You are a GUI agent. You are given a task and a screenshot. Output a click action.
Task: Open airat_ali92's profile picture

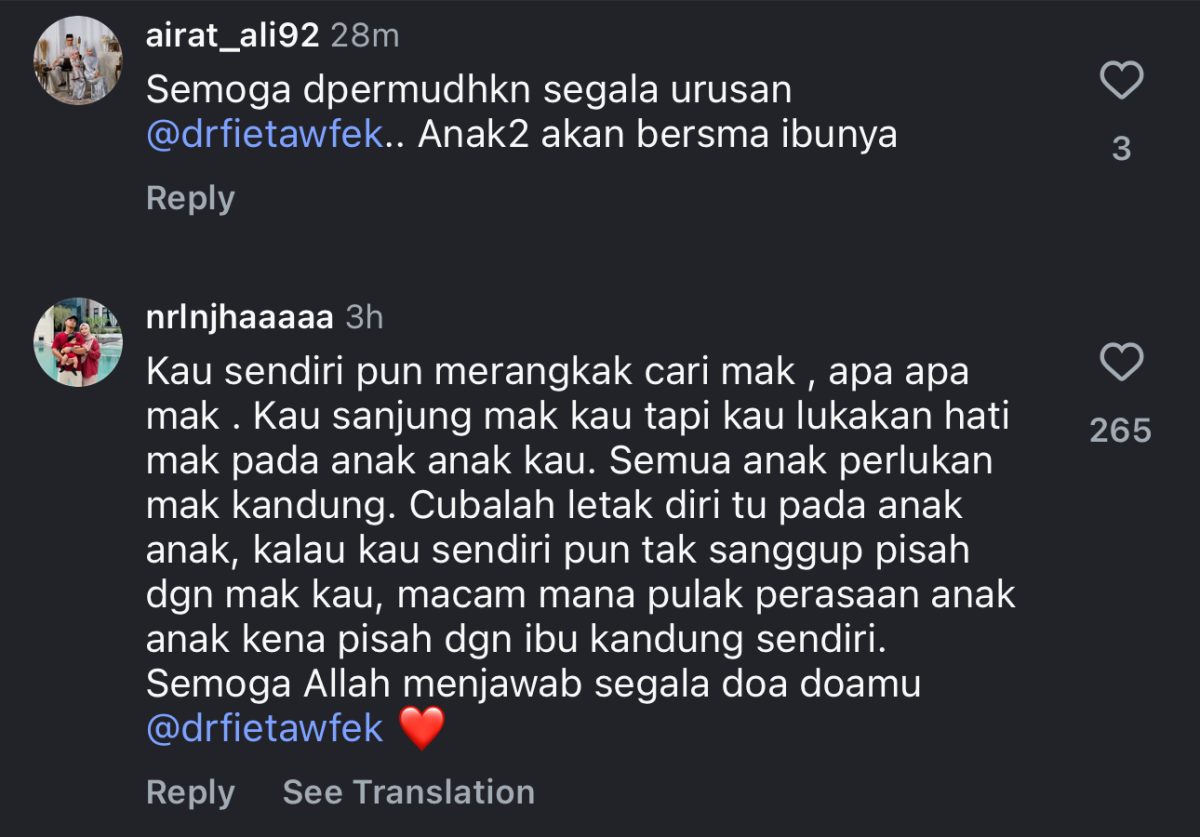[77, 61]
